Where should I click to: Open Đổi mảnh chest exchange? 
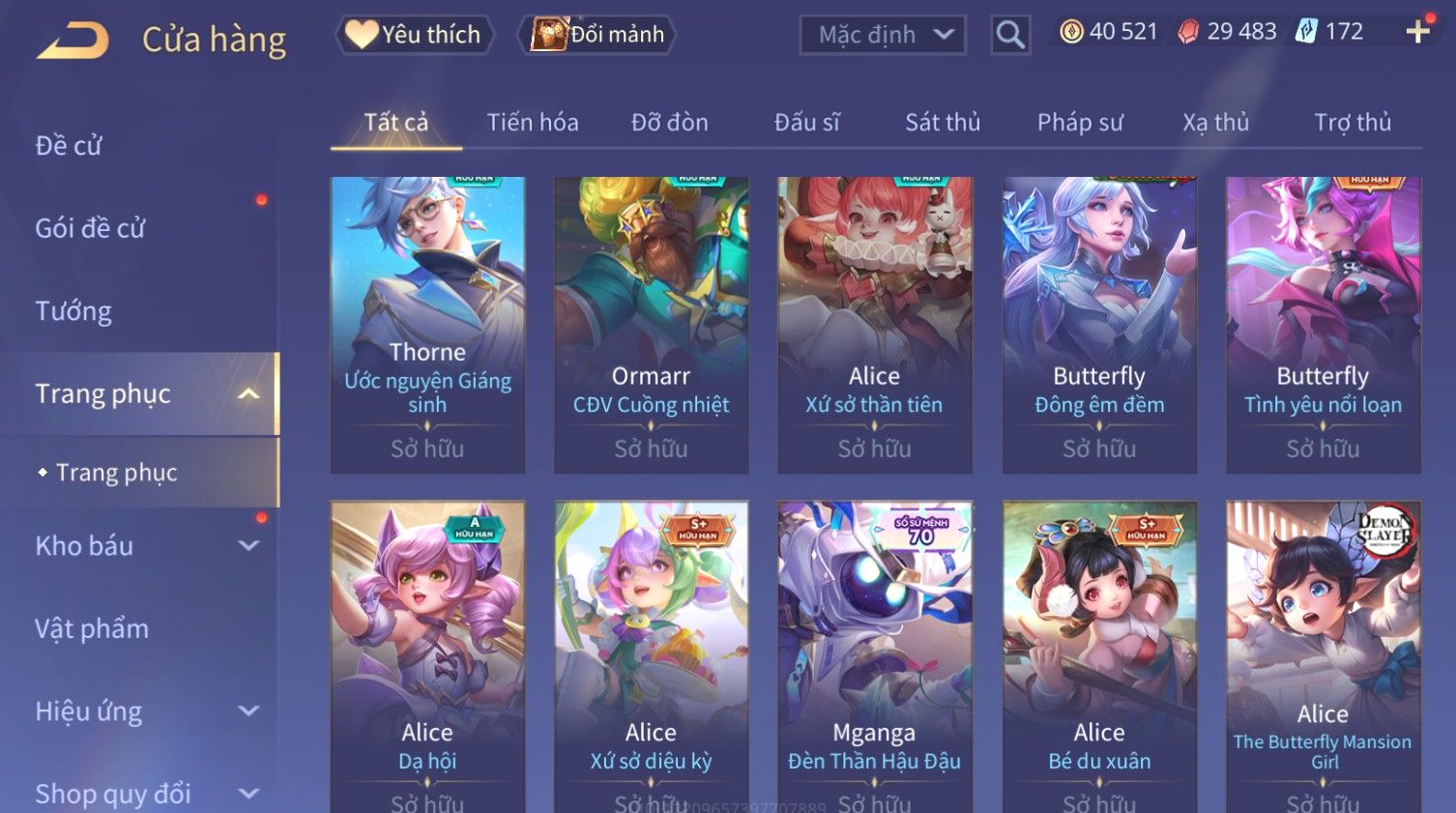pyautogui.click(x=597, y=35)
